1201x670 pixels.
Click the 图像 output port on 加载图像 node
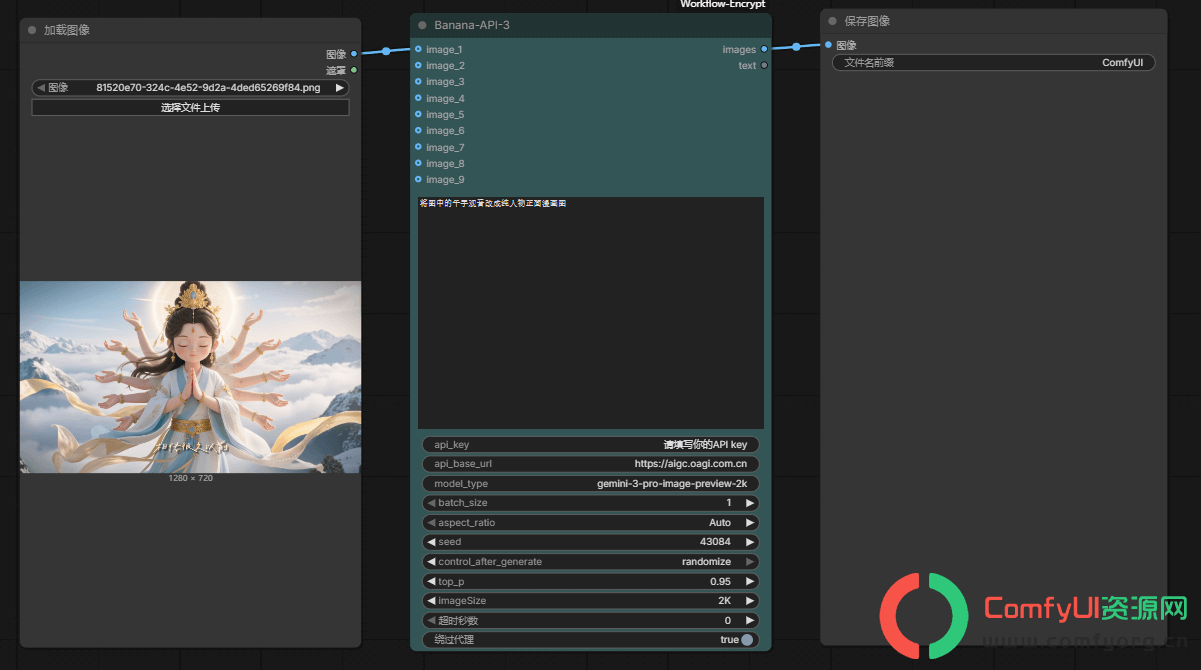pyautogui.click(x=354, y=54)
